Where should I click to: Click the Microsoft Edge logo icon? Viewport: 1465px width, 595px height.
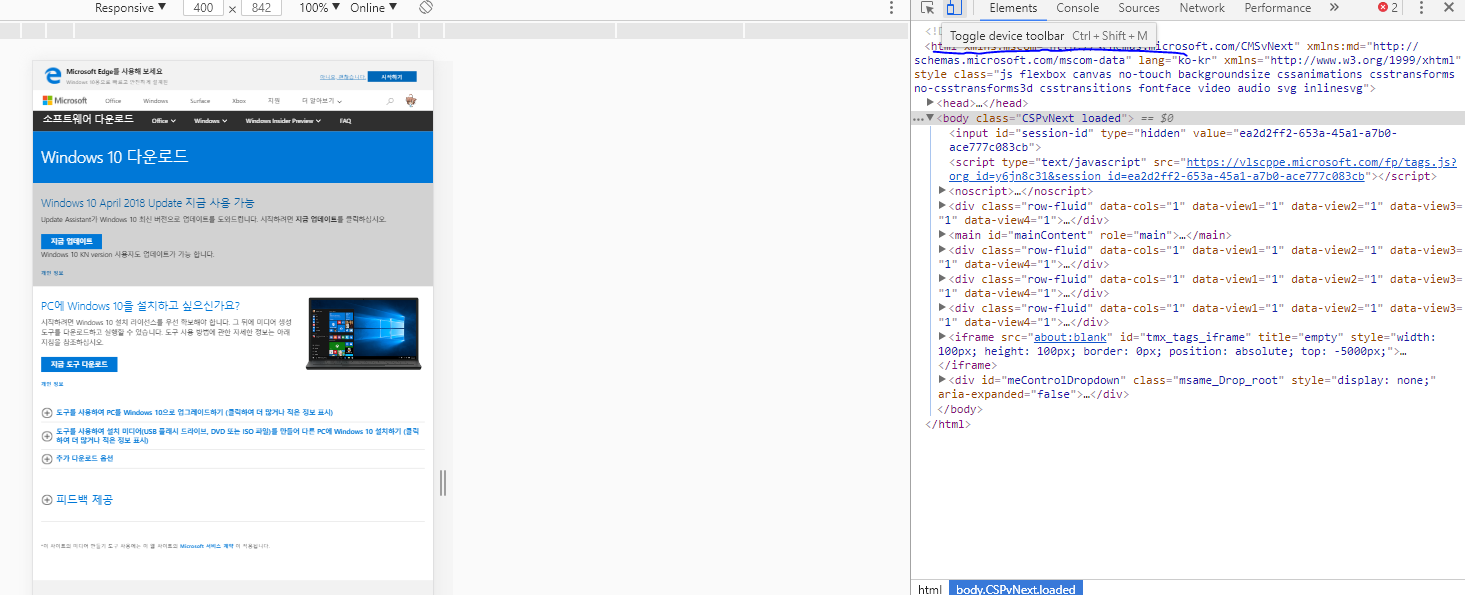(x=53, y=75)
